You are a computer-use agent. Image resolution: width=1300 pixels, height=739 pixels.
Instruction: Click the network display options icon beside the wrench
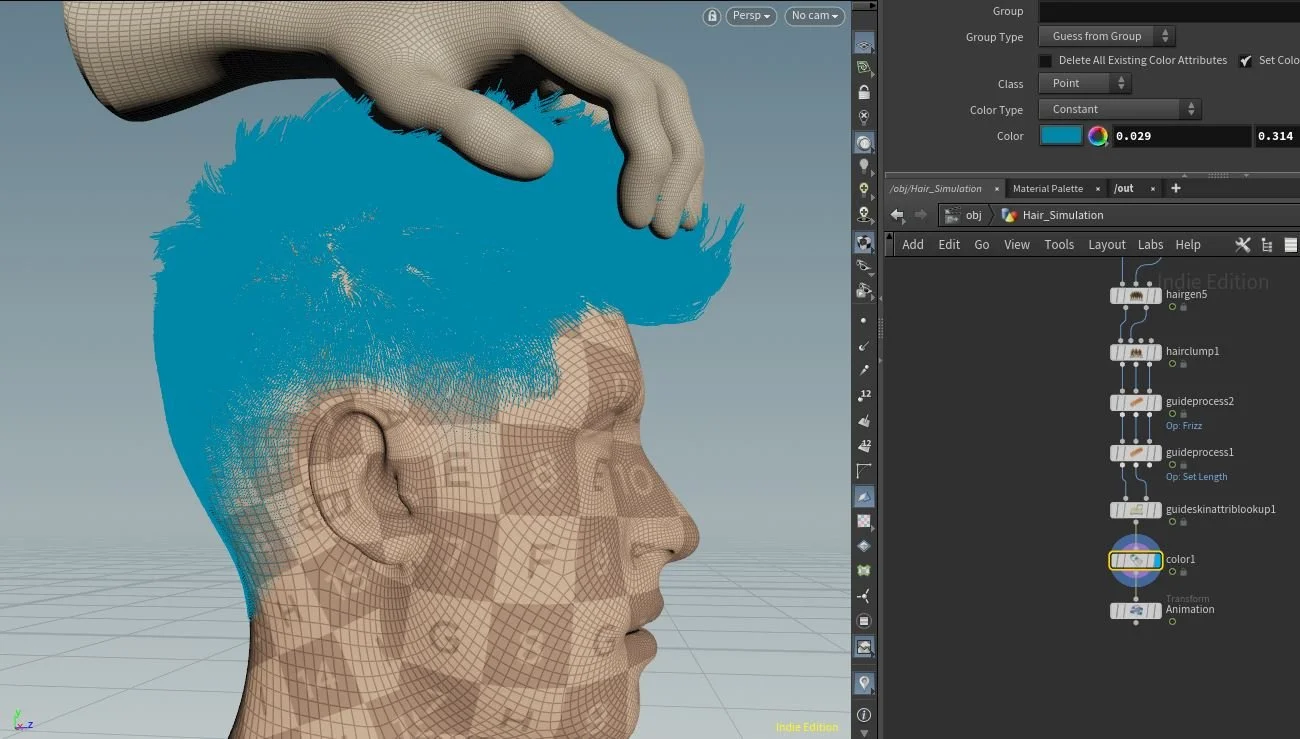click(1266, 244)
